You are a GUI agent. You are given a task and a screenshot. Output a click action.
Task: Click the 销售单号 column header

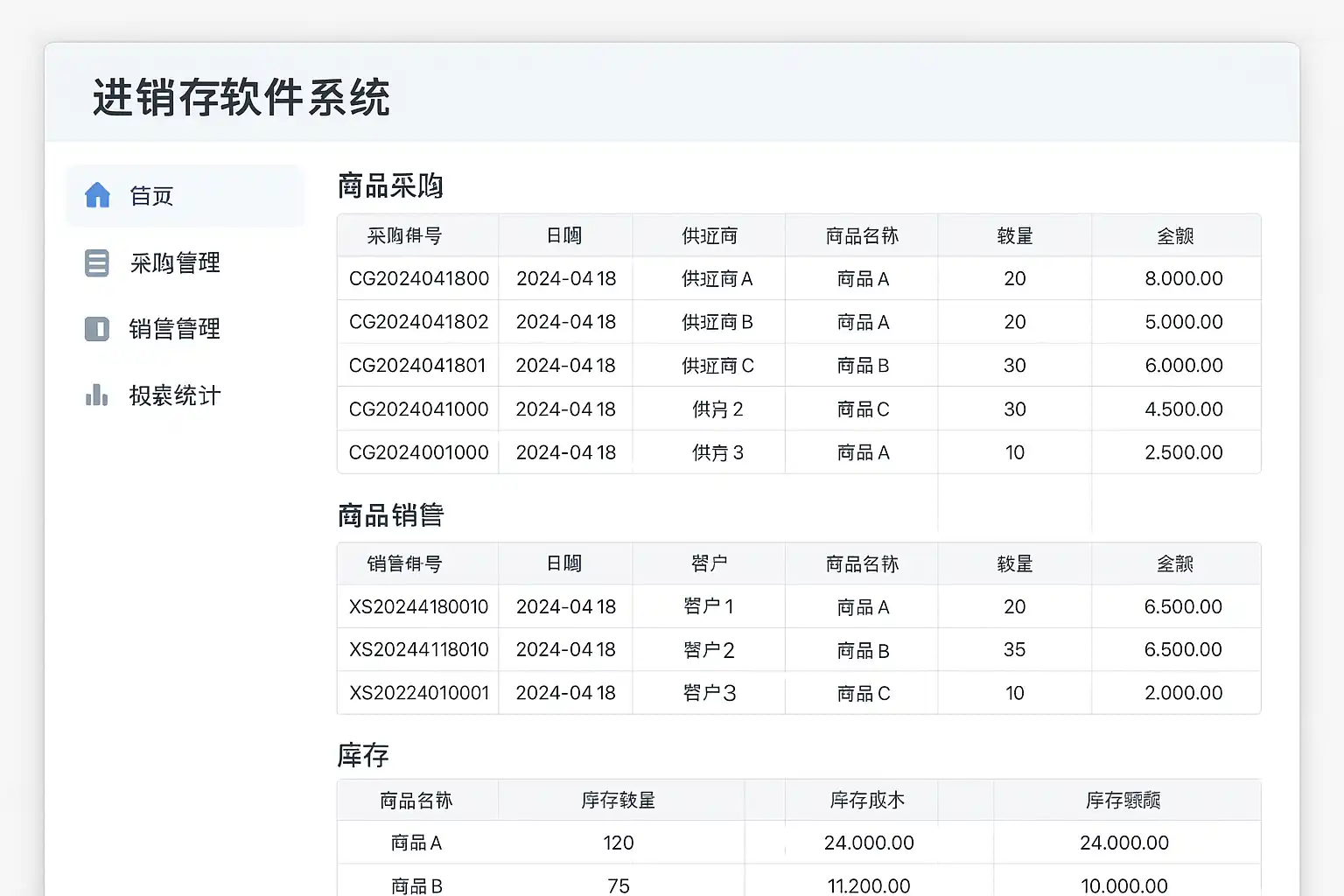[x=404, y=564]
